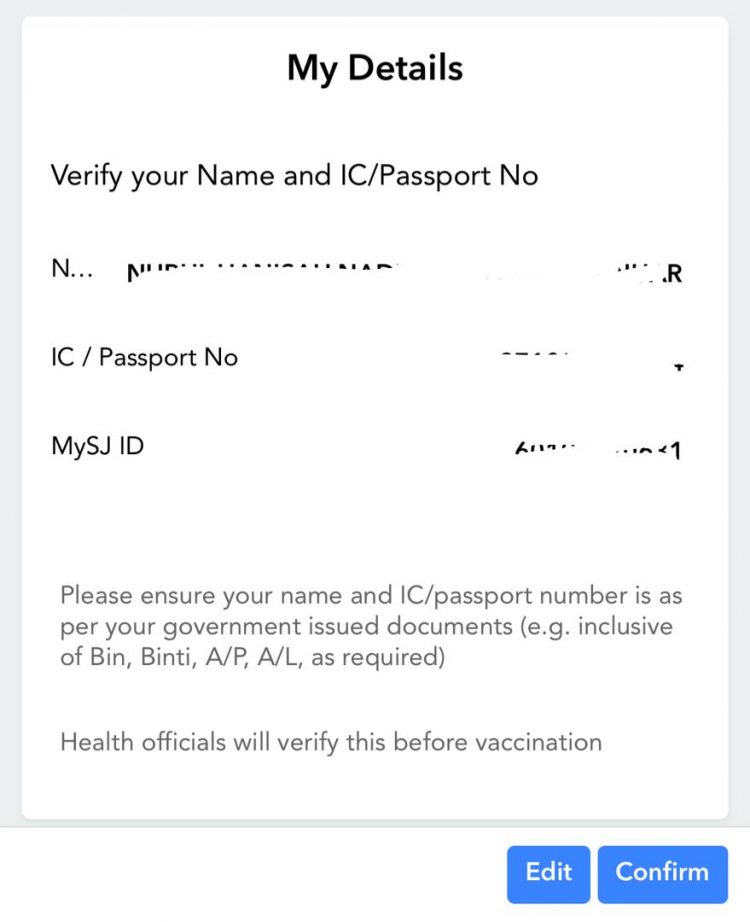Click the MySJ ID label
This screenshot has width=750, height=922.
[97, 445]
